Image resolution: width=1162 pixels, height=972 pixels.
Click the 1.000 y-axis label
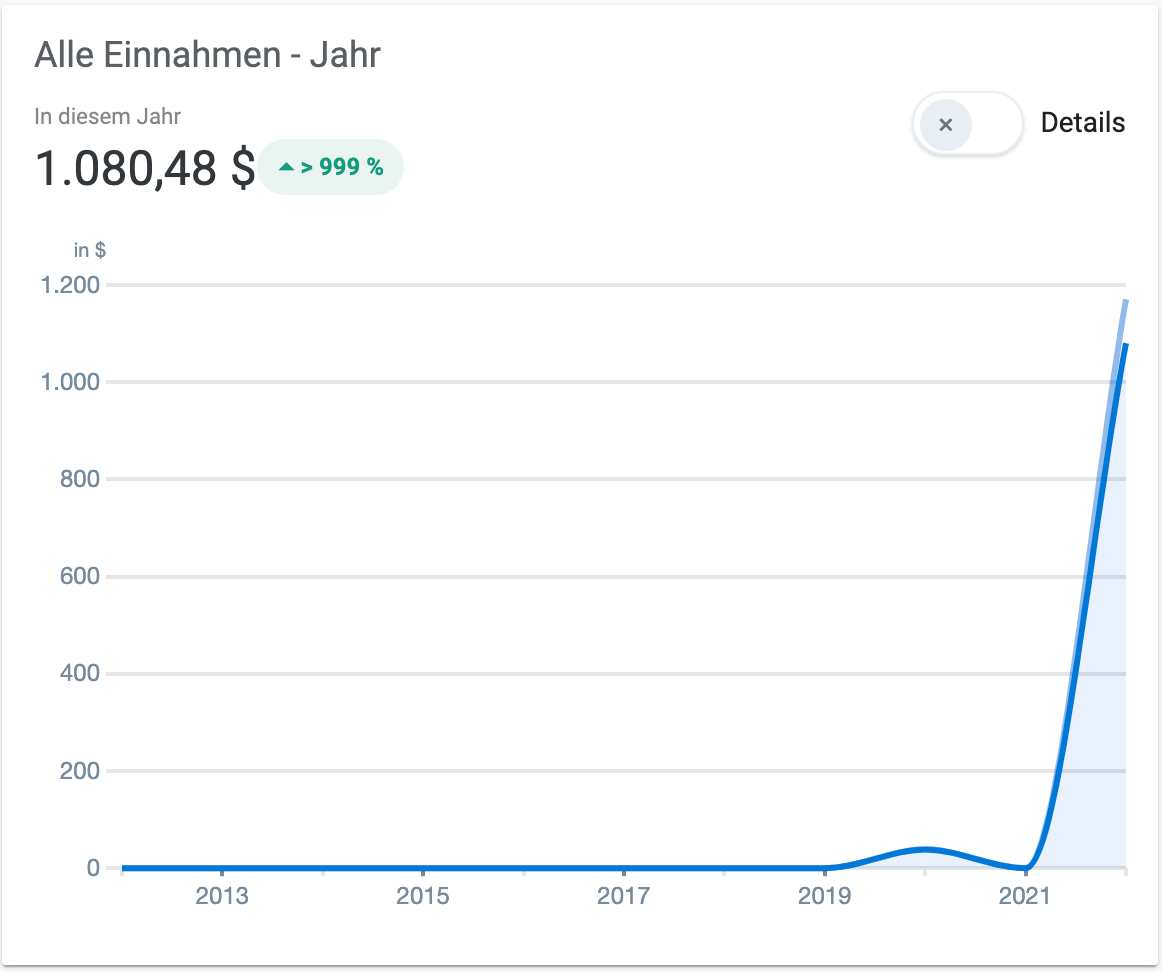70,382
